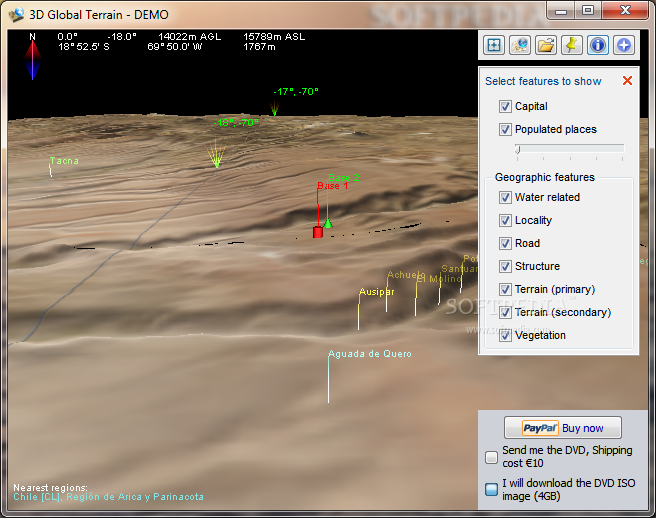
Task: Click the 69°50.0' W longitude readout
Action: (x=174, y=47)
